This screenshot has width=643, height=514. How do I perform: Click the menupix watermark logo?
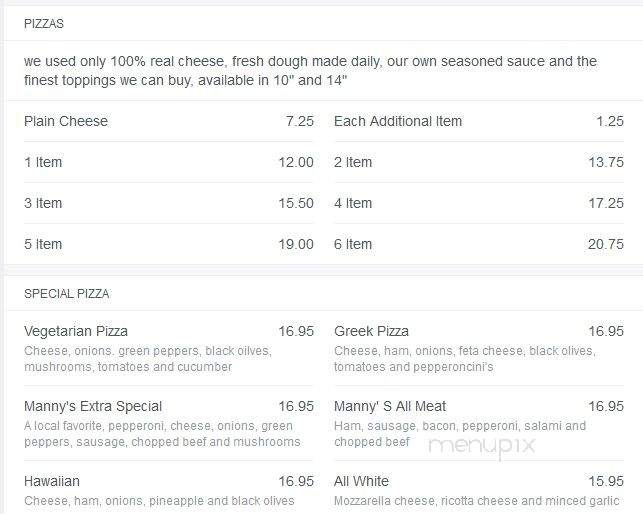[x=482, y=446]
